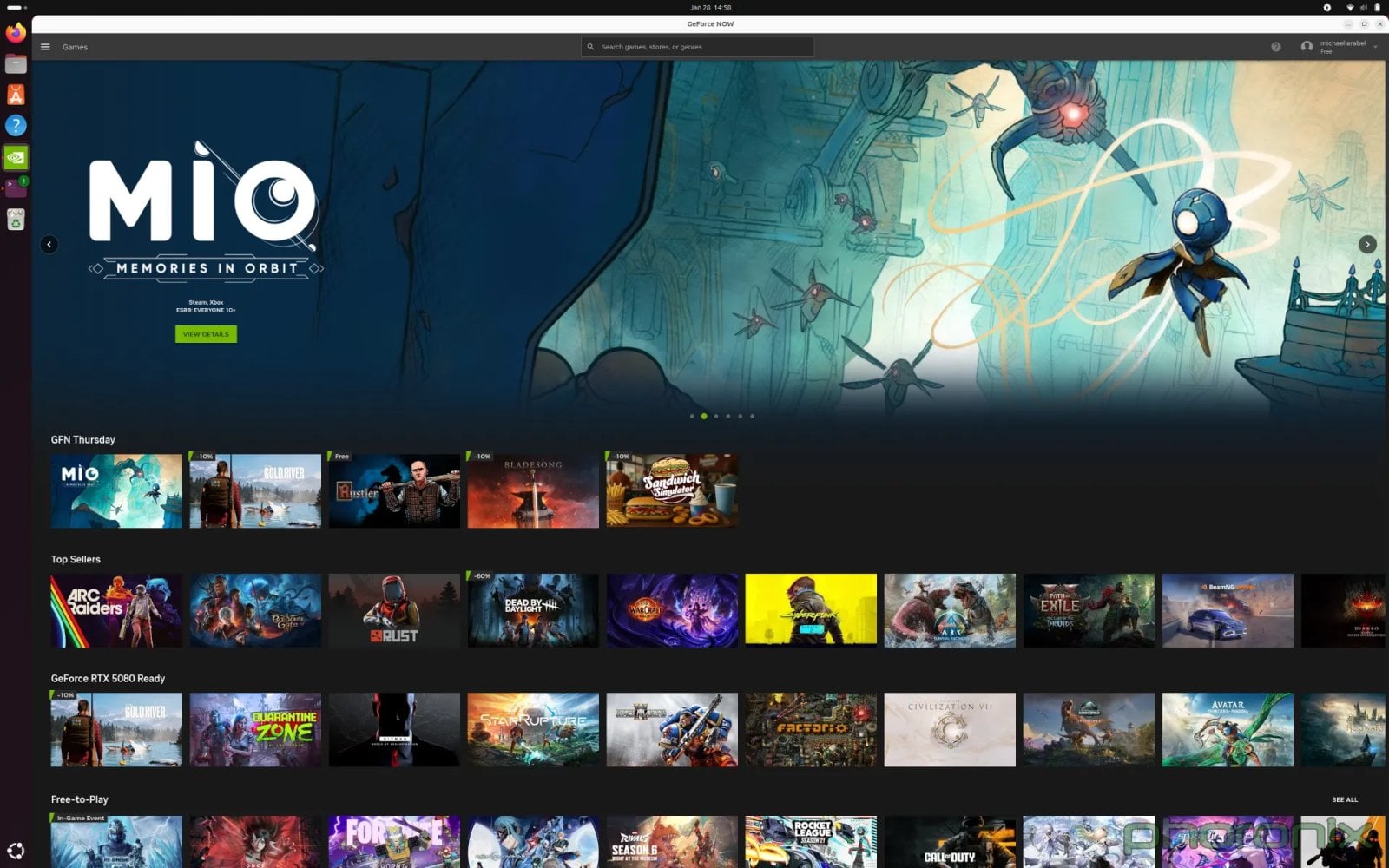Click the search magnifier icon
The height and width of the screenshot is (868, 1389).
591,47
